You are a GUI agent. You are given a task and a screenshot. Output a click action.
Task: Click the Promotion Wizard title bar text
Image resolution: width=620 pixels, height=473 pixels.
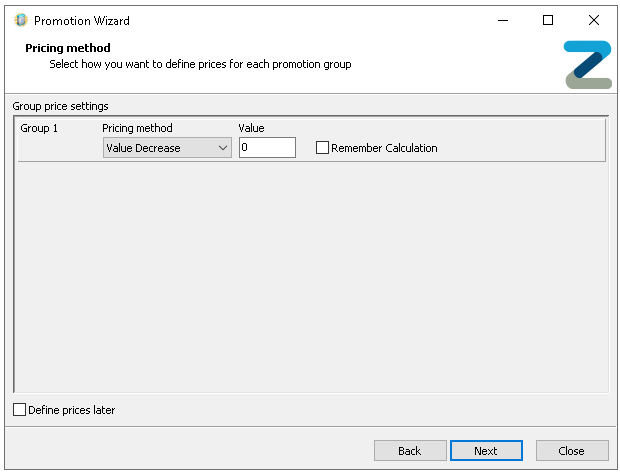tap(82, 20)
